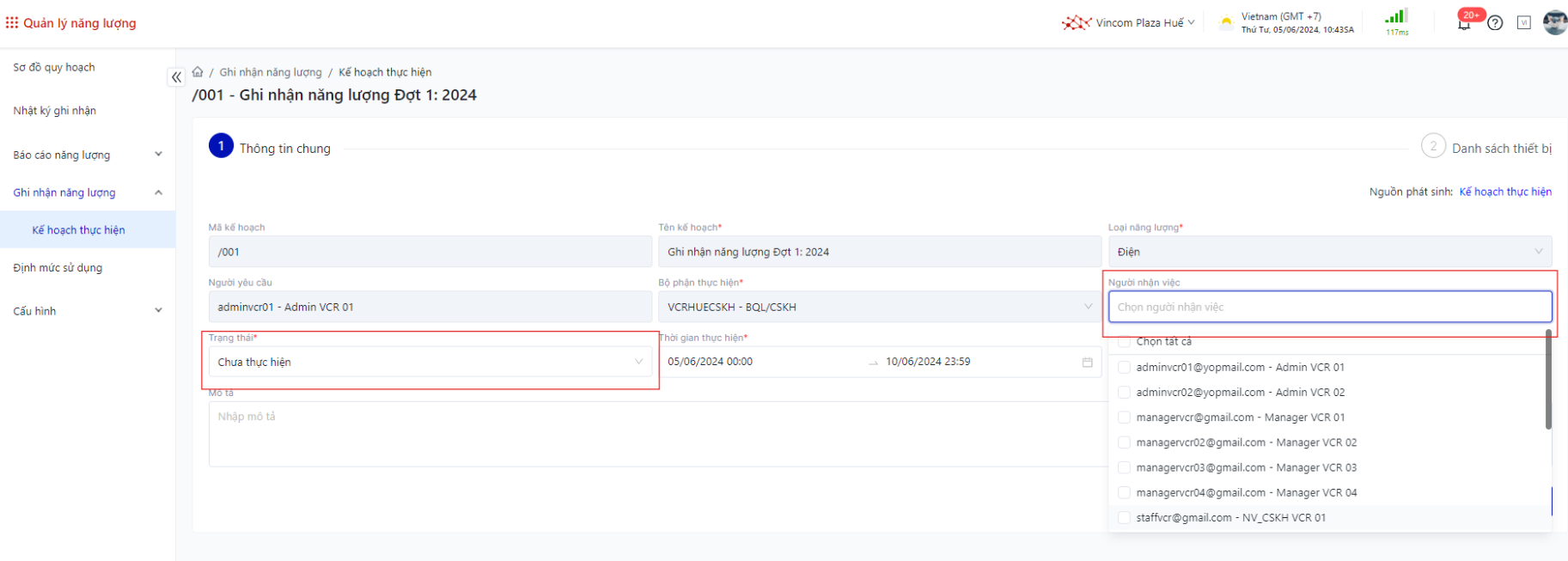This screenshot has height=561, width=1568.
Task: Open the 'Trạng thái' dropdown
Action: pos(430,363)
